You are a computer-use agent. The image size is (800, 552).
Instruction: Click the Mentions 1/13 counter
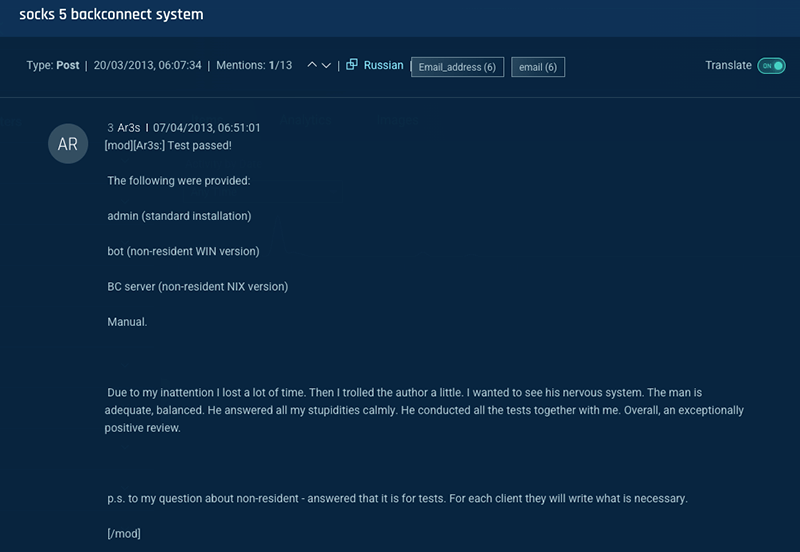pyautogui.click(x=255, y=65)
